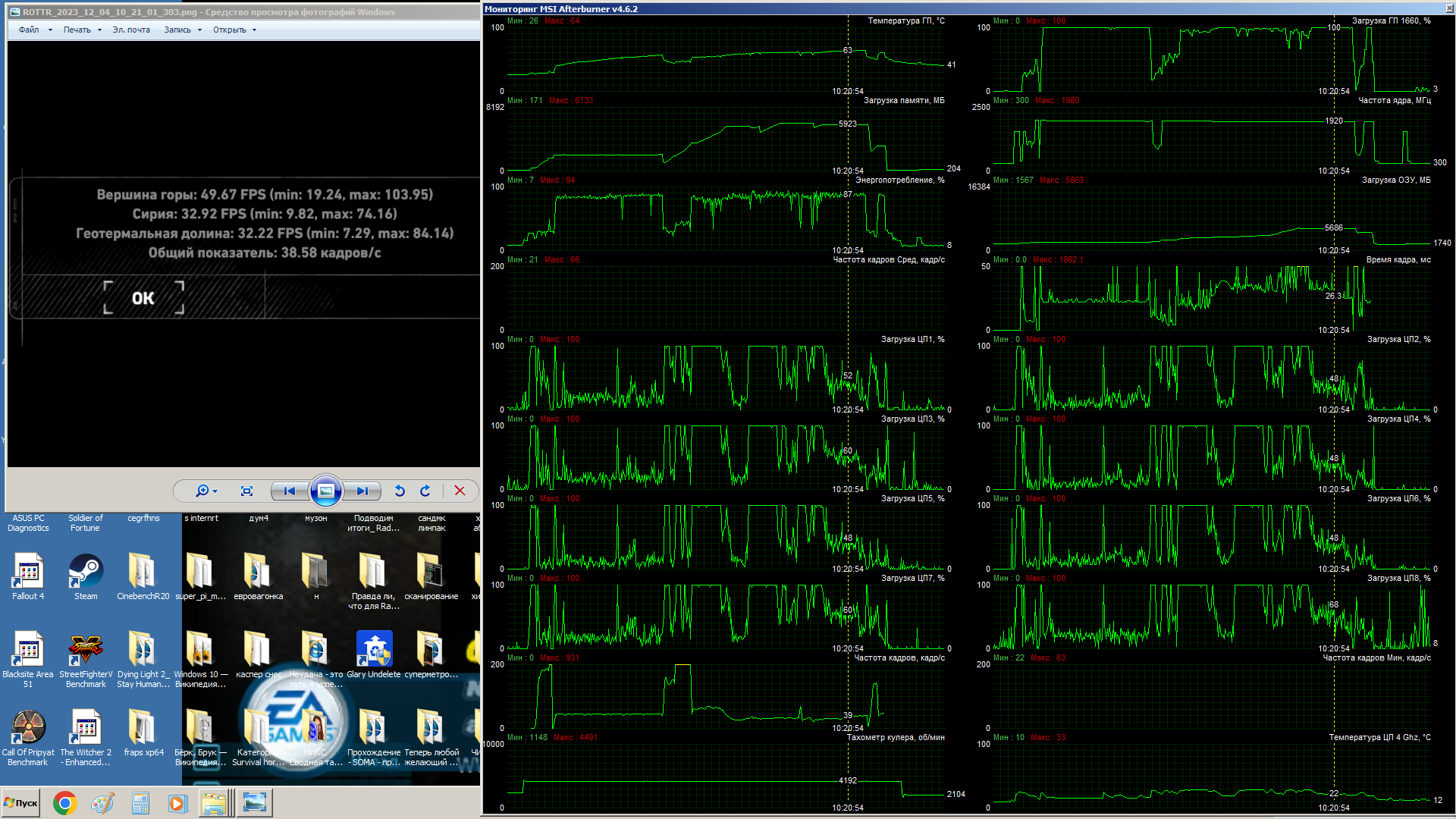
Task: Click the Пуск start button
Action: coord(21,803)
